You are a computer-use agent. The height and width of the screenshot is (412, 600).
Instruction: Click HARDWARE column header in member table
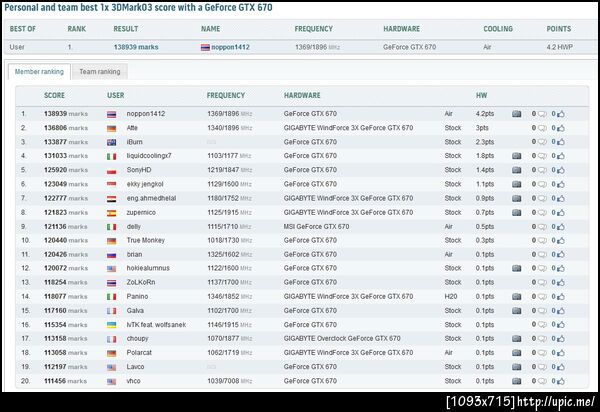302,95
